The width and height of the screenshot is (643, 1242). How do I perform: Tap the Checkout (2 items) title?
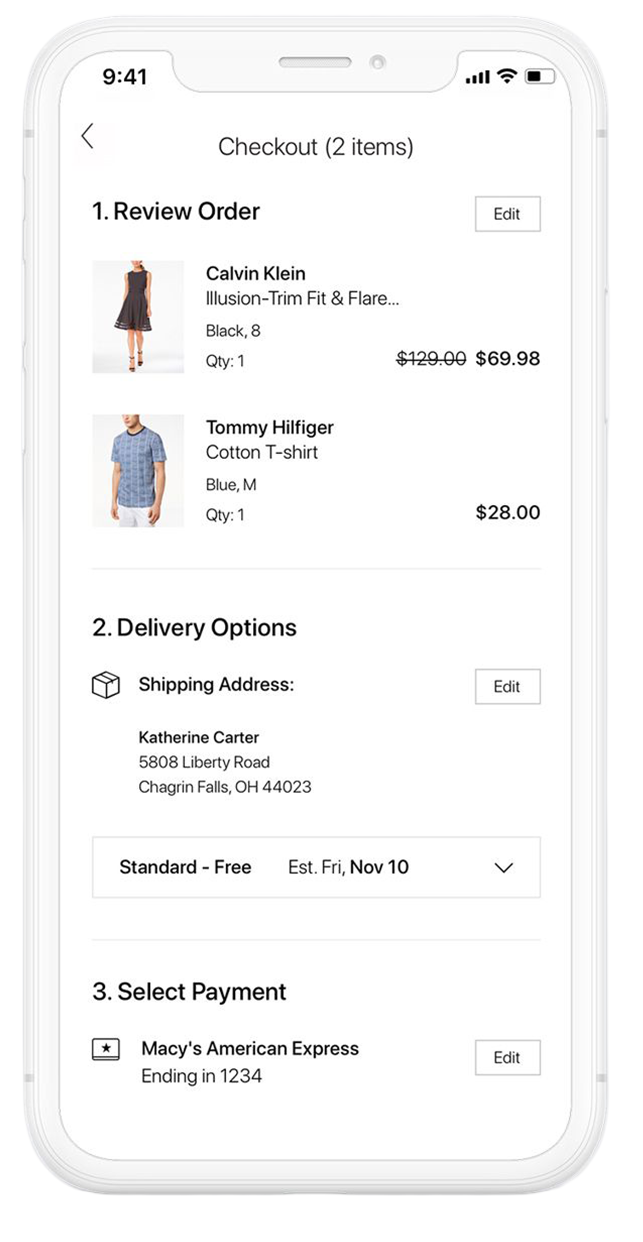click(316, 148)
